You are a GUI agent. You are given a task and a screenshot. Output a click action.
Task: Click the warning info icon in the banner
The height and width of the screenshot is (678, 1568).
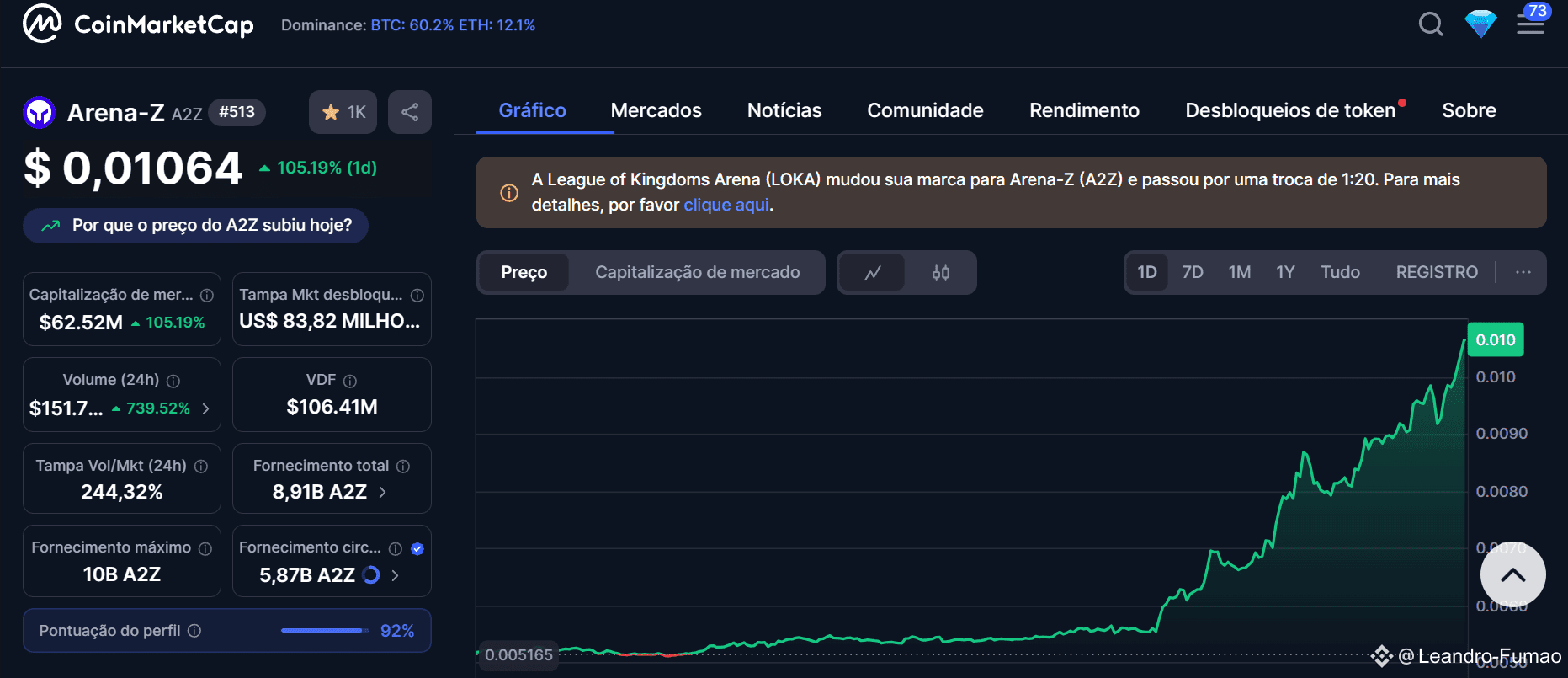[x=509, y=193]
